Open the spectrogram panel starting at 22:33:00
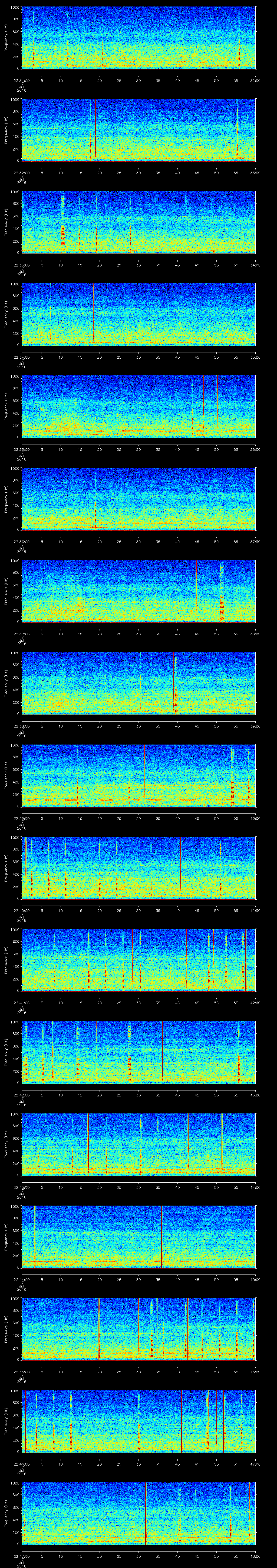Viewport: 277px width, 1568px height. [138, 222]
